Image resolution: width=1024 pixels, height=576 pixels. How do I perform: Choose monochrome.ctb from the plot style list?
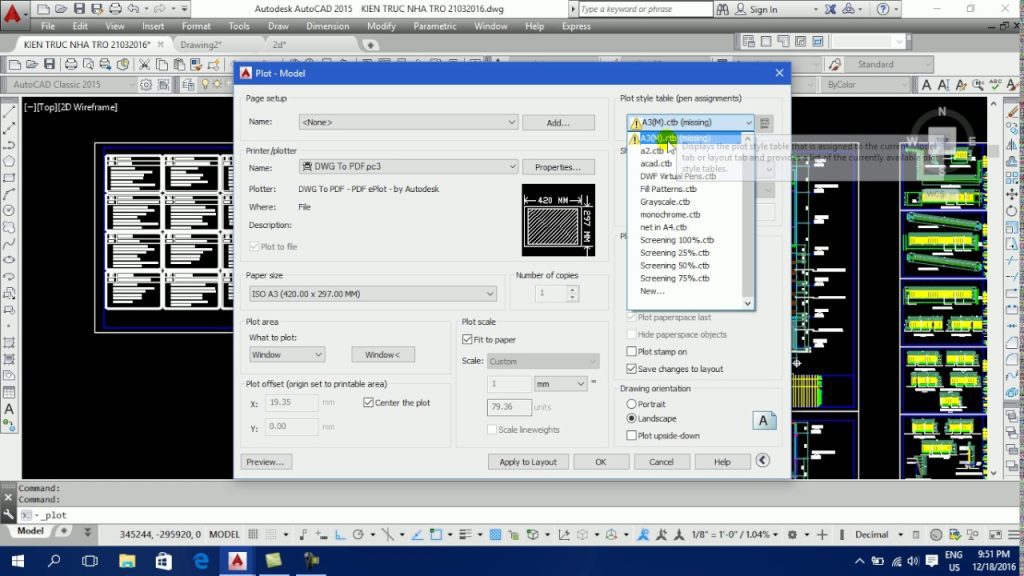tap(670, 214)
